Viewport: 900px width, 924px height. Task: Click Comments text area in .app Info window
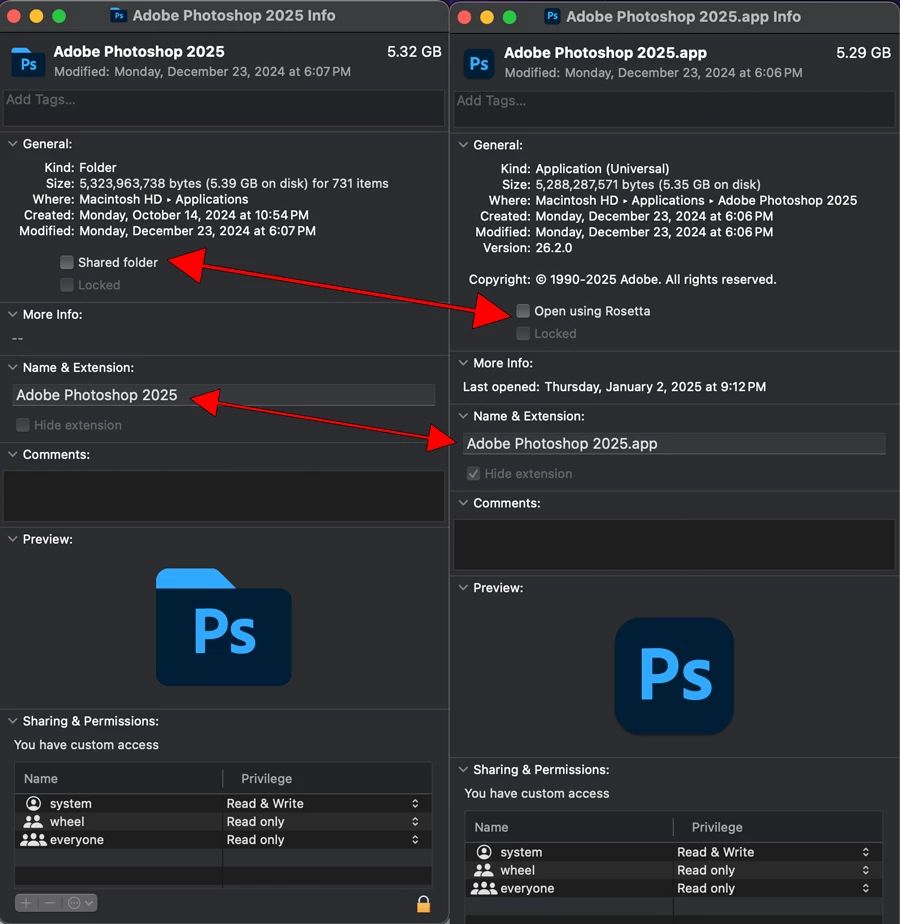(x=674, y=544)
